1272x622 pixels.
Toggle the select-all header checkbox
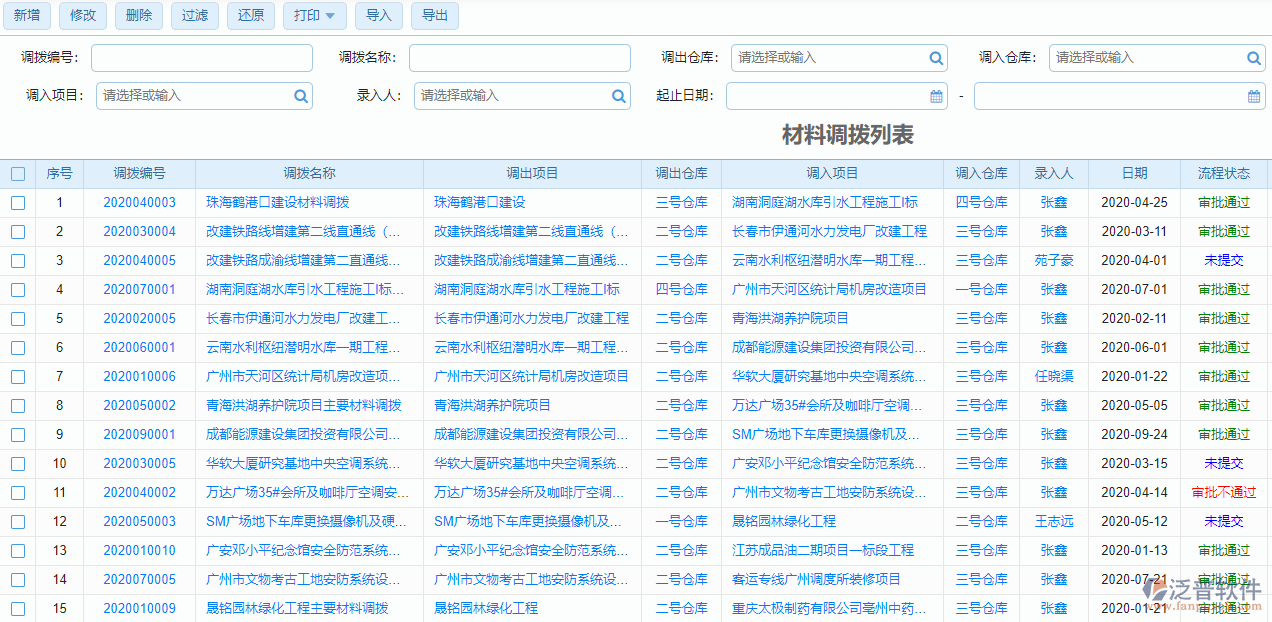click(x=18, y=174)
